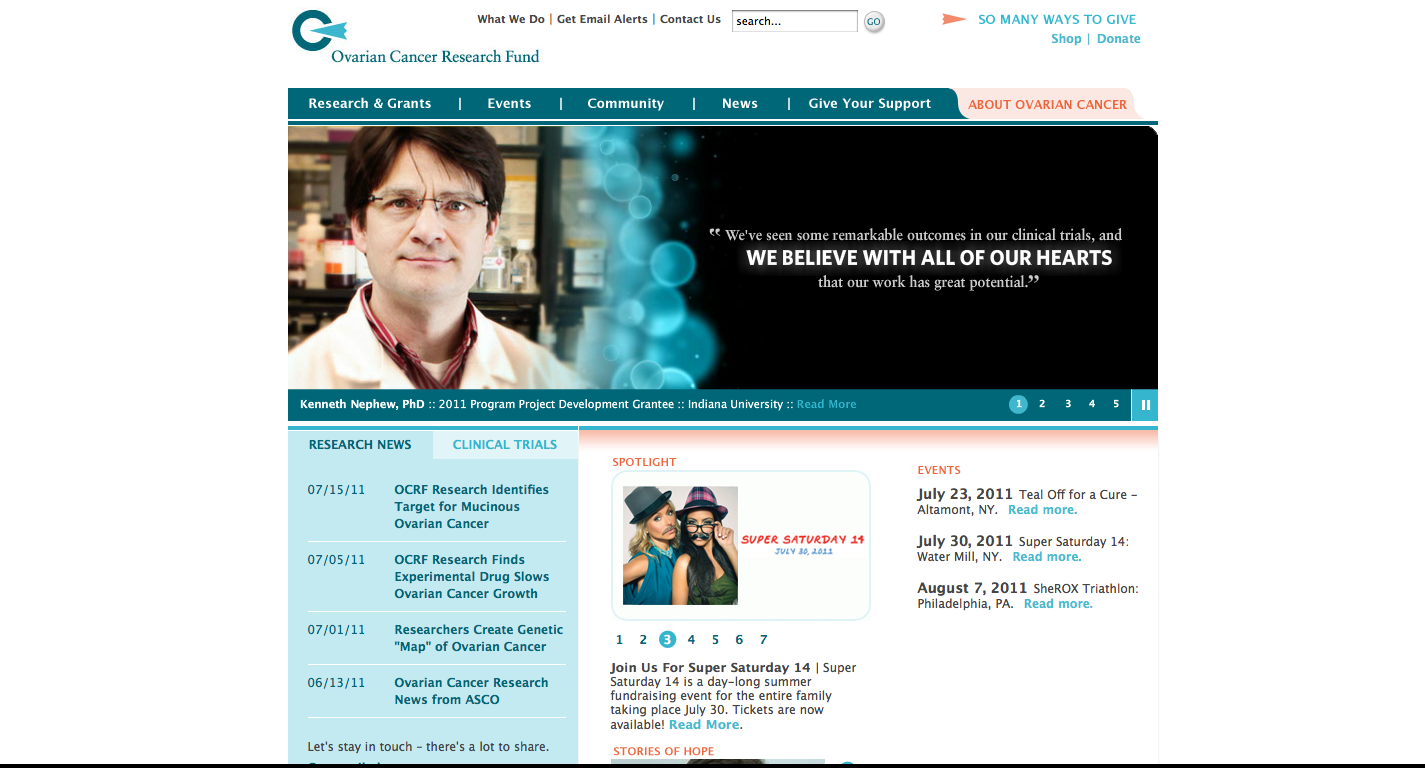Jump to hero slide 5
Screen dimensions: 1425x768
pos(1116,404)
